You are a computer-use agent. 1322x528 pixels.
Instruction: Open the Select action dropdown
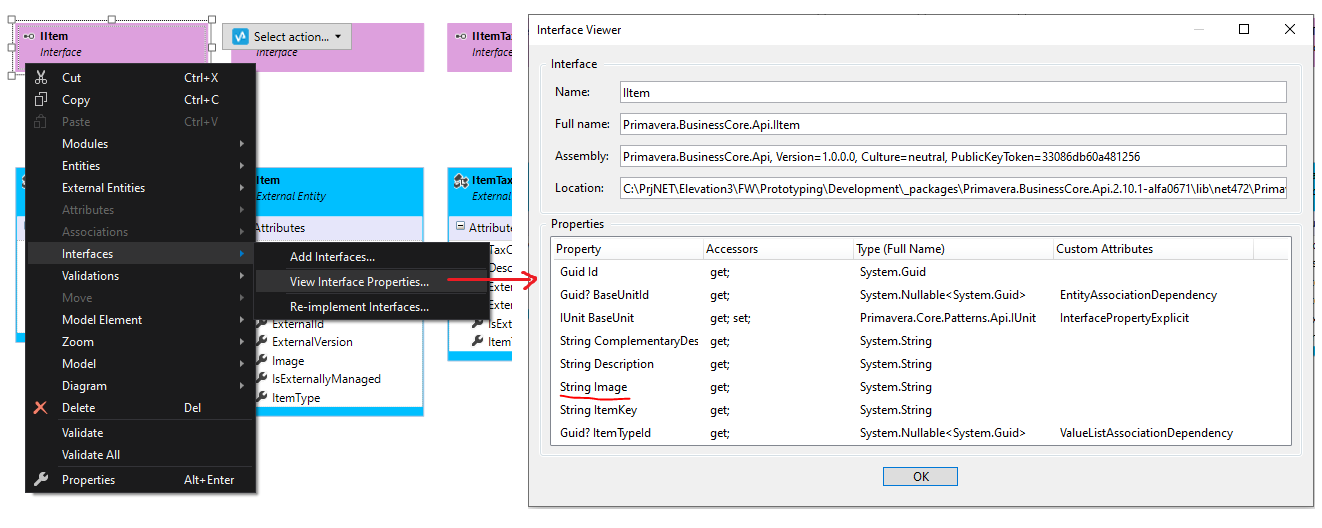point(286,37)
